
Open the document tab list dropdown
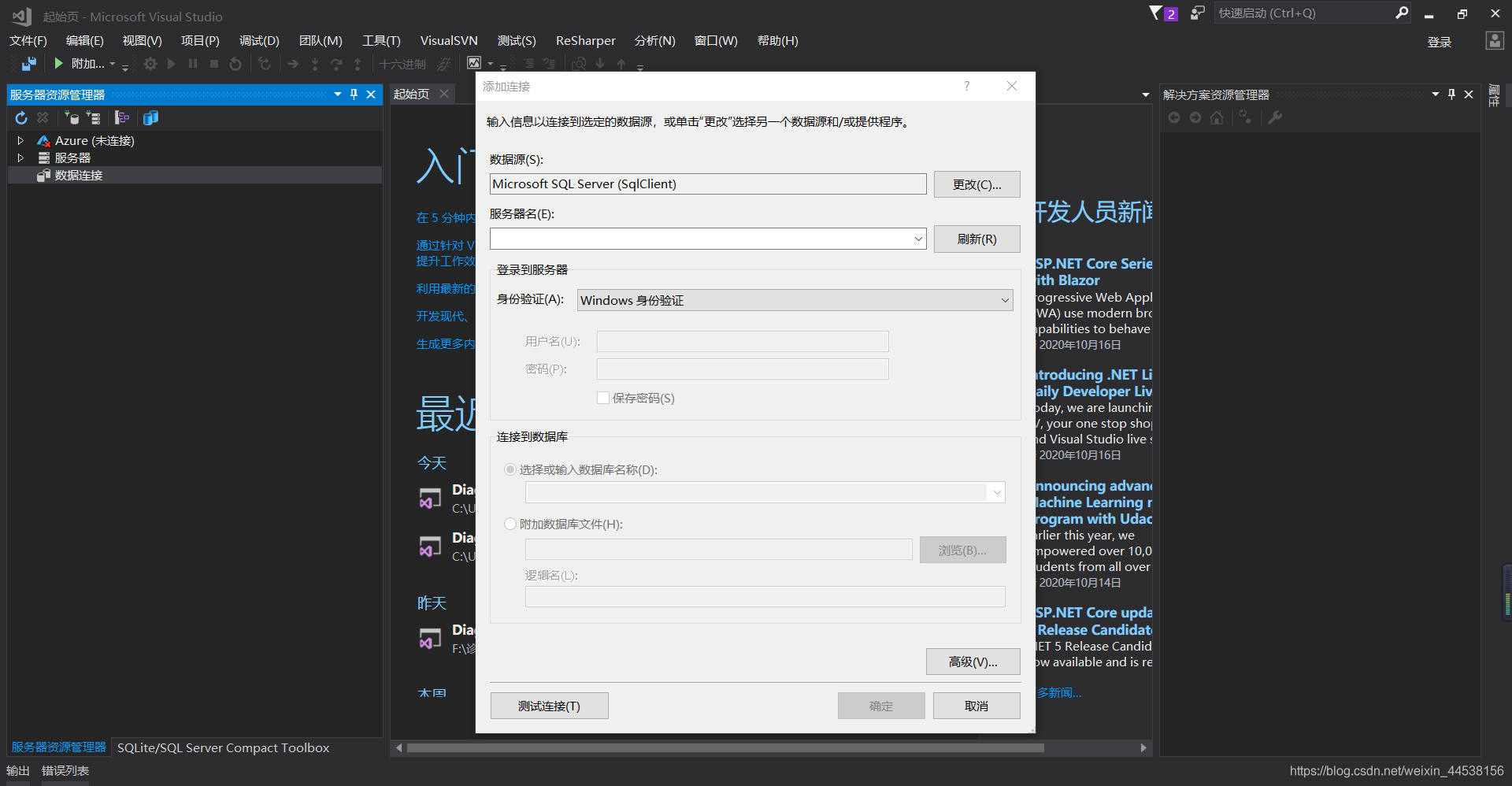(1146, 95)
